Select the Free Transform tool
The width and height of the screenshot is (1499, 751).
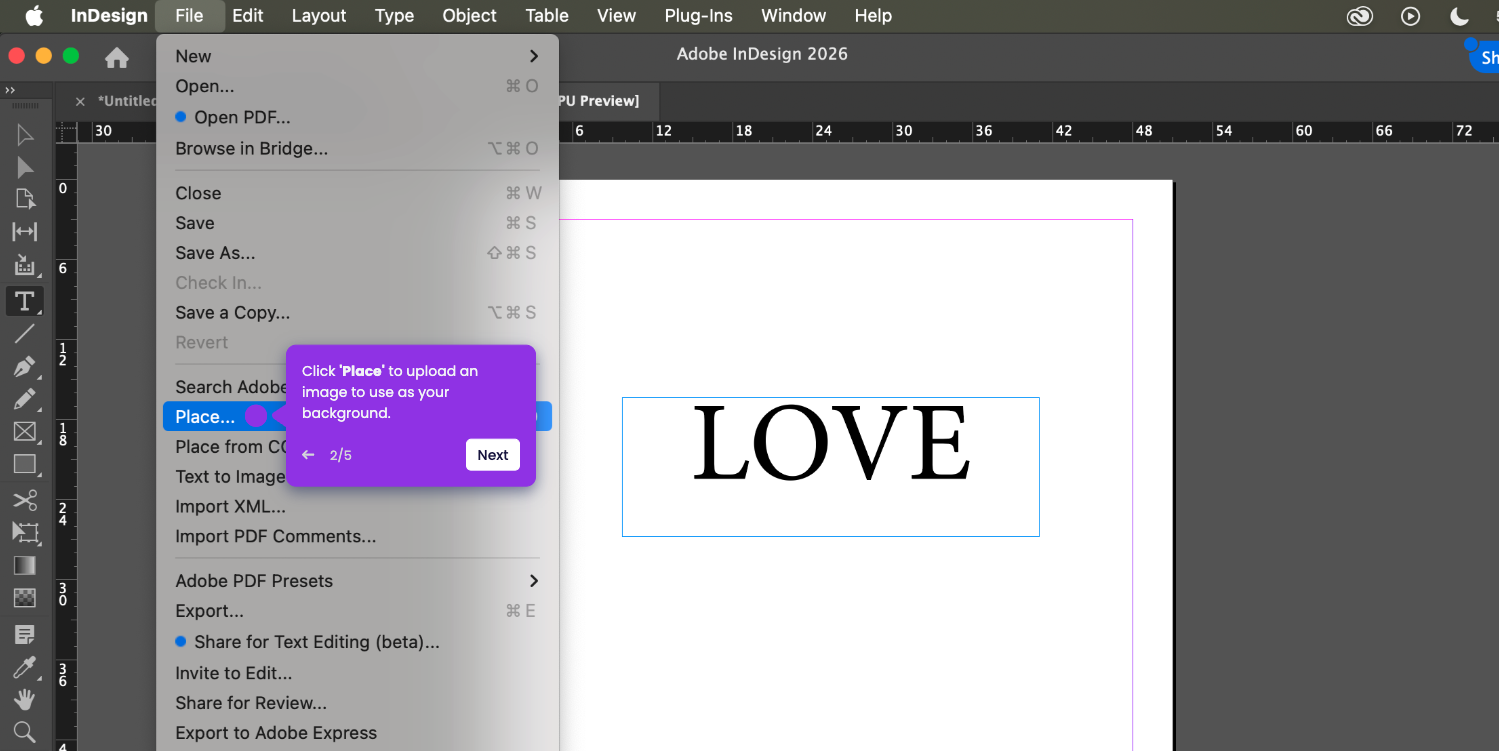click(25, 533)
